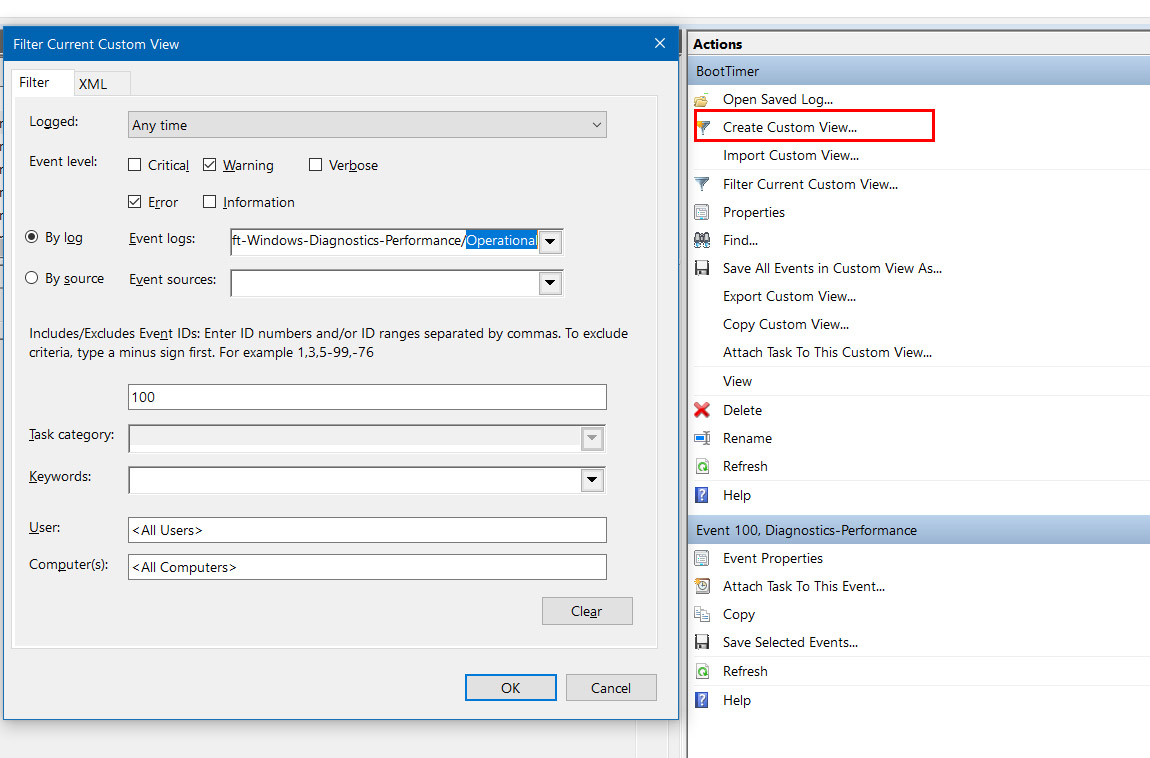Click the Create Custom View funnel icon
The width and height of the screenshot is (1150, 758).
coord(703,127)
